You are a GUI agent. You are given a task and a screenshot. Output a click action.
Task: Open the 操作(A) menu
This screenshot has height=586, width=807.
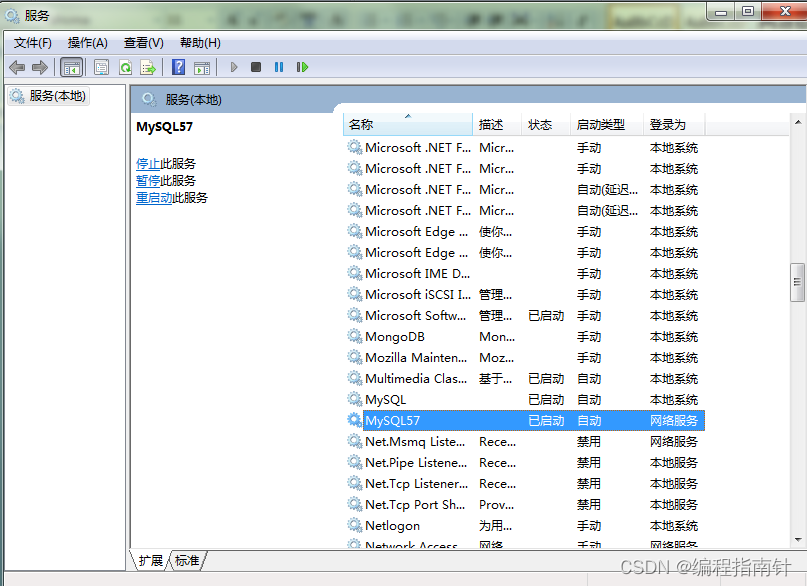[87, 43]
